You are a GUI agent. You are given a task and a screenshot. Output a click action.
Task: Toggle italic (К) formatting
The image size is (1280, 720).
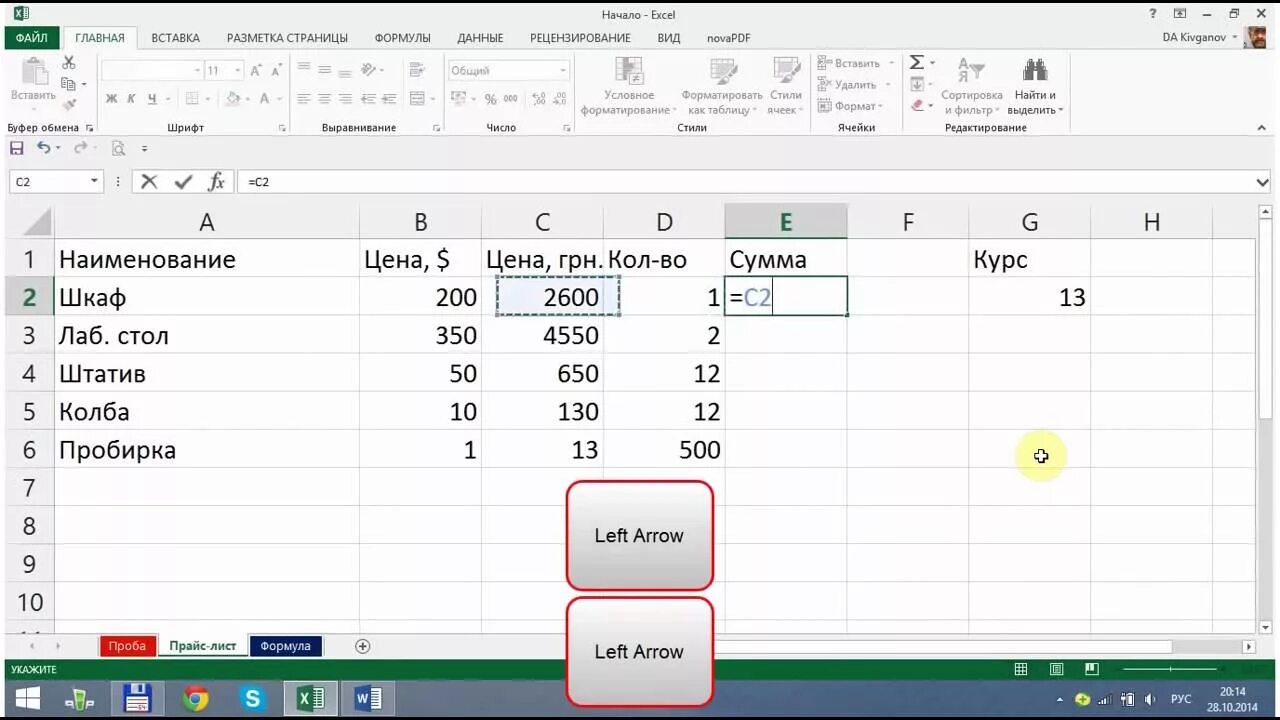pyautogui.click(x=132, y=99)
